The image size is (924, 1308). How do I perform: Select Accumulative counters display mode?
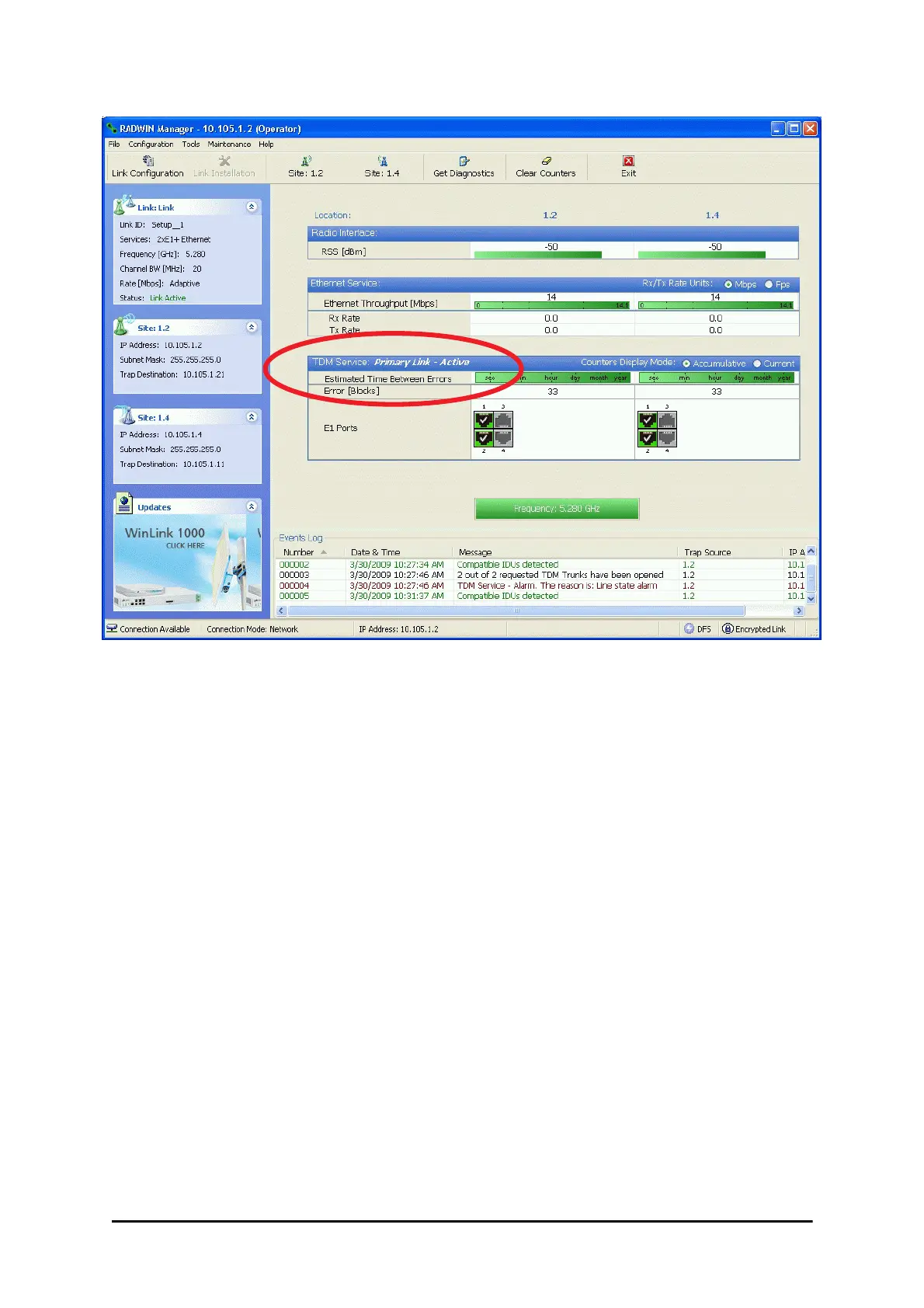pos(686,364)
